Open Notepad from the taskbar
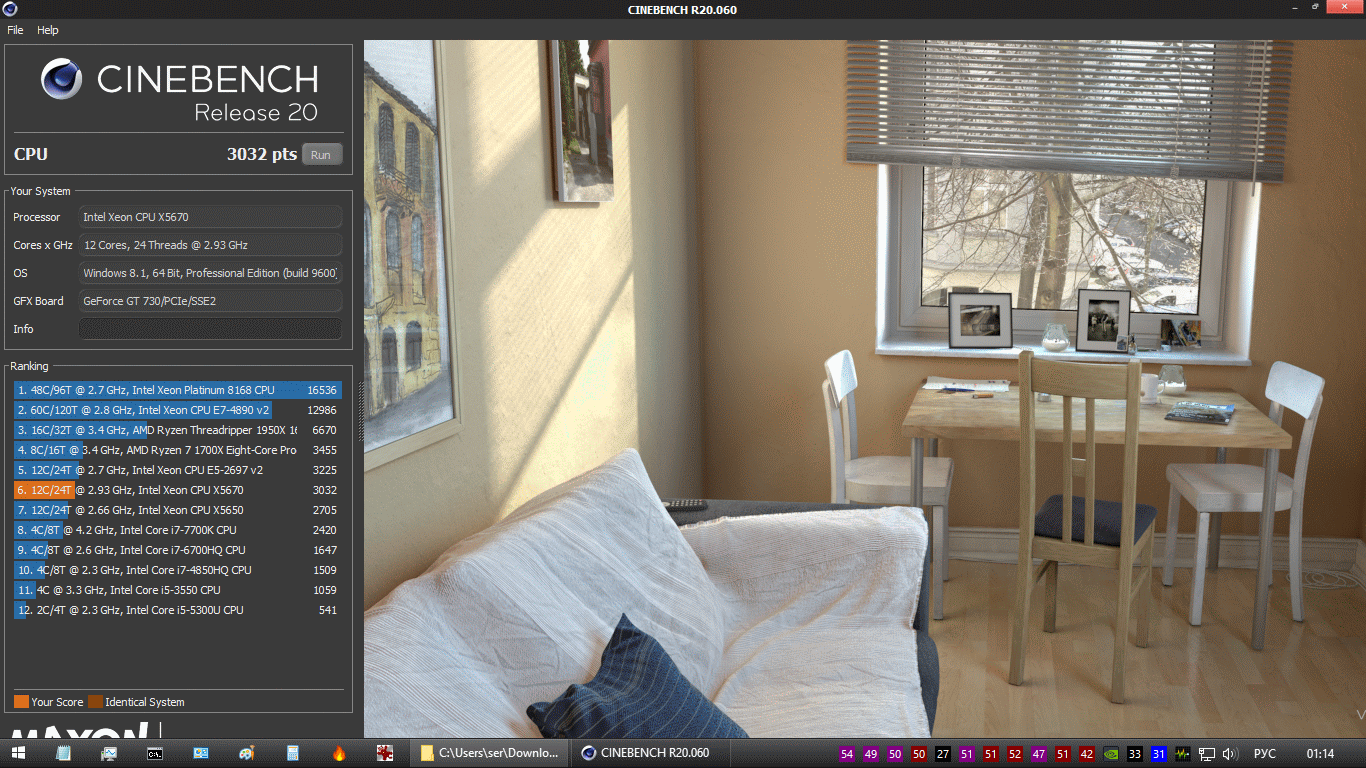Viewport: 1366px width, 768px height. (64, 753)
